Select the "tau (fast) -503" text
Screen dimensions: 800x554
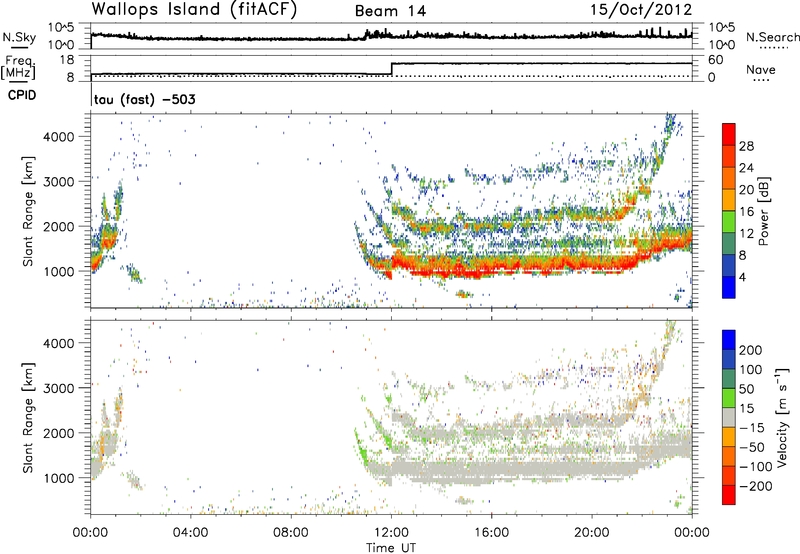144,99
